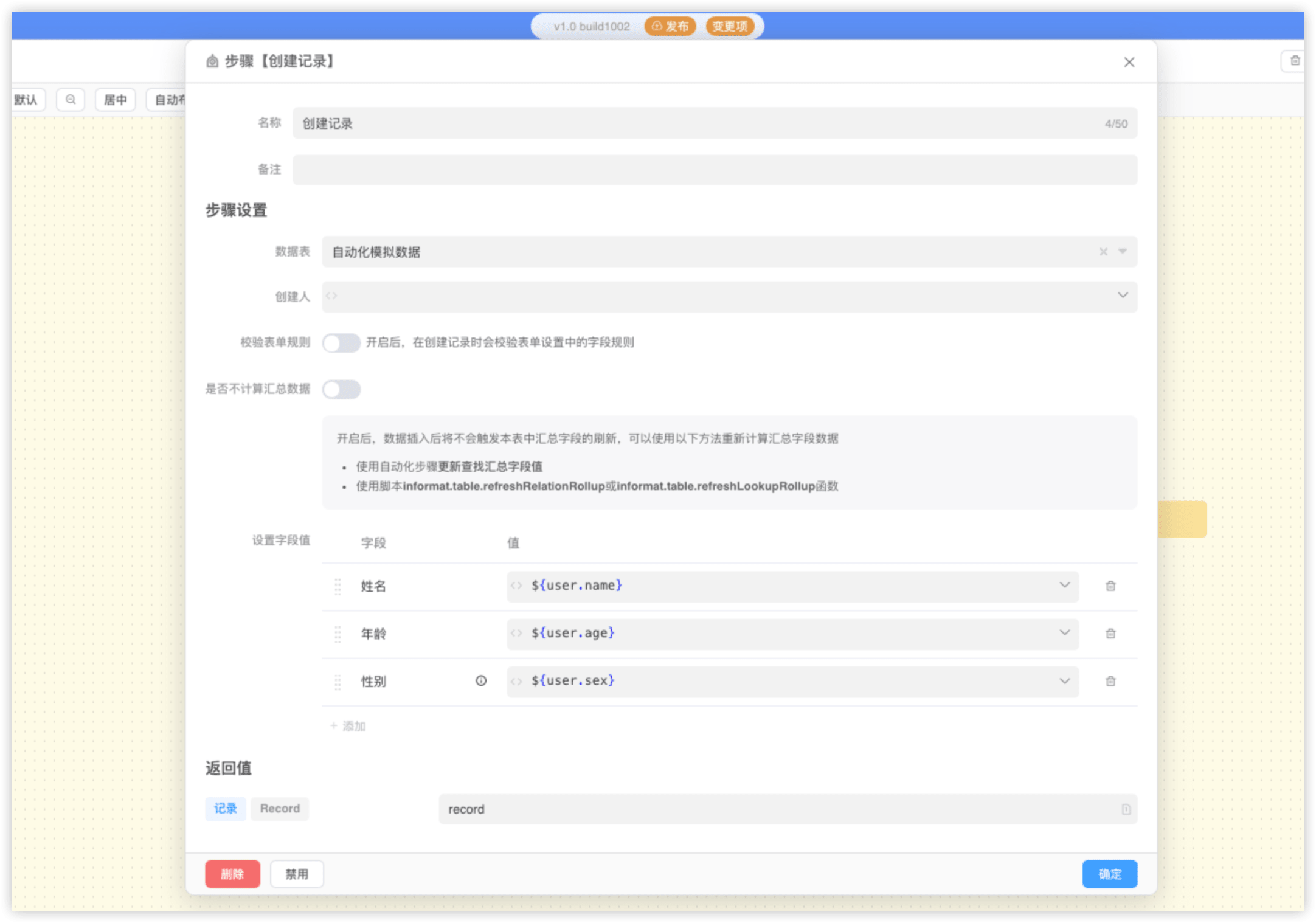Screen dimensions: 1316x923
Task: Click copy icon in record field
Action: (x=1126, y=809)
